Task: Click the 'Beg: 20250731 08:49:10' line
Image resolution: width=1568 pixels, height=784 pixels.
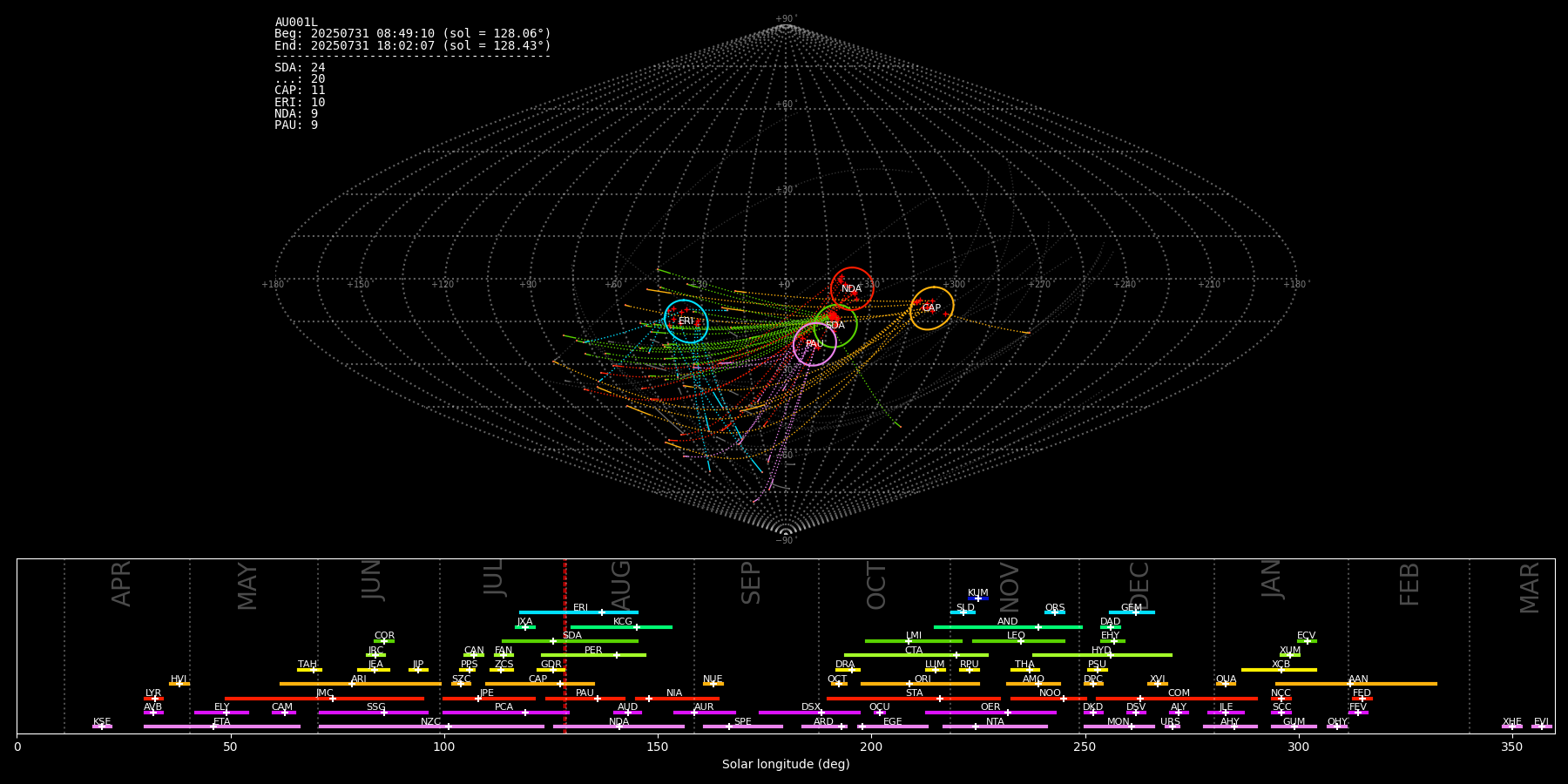Action: coord(413,34)
